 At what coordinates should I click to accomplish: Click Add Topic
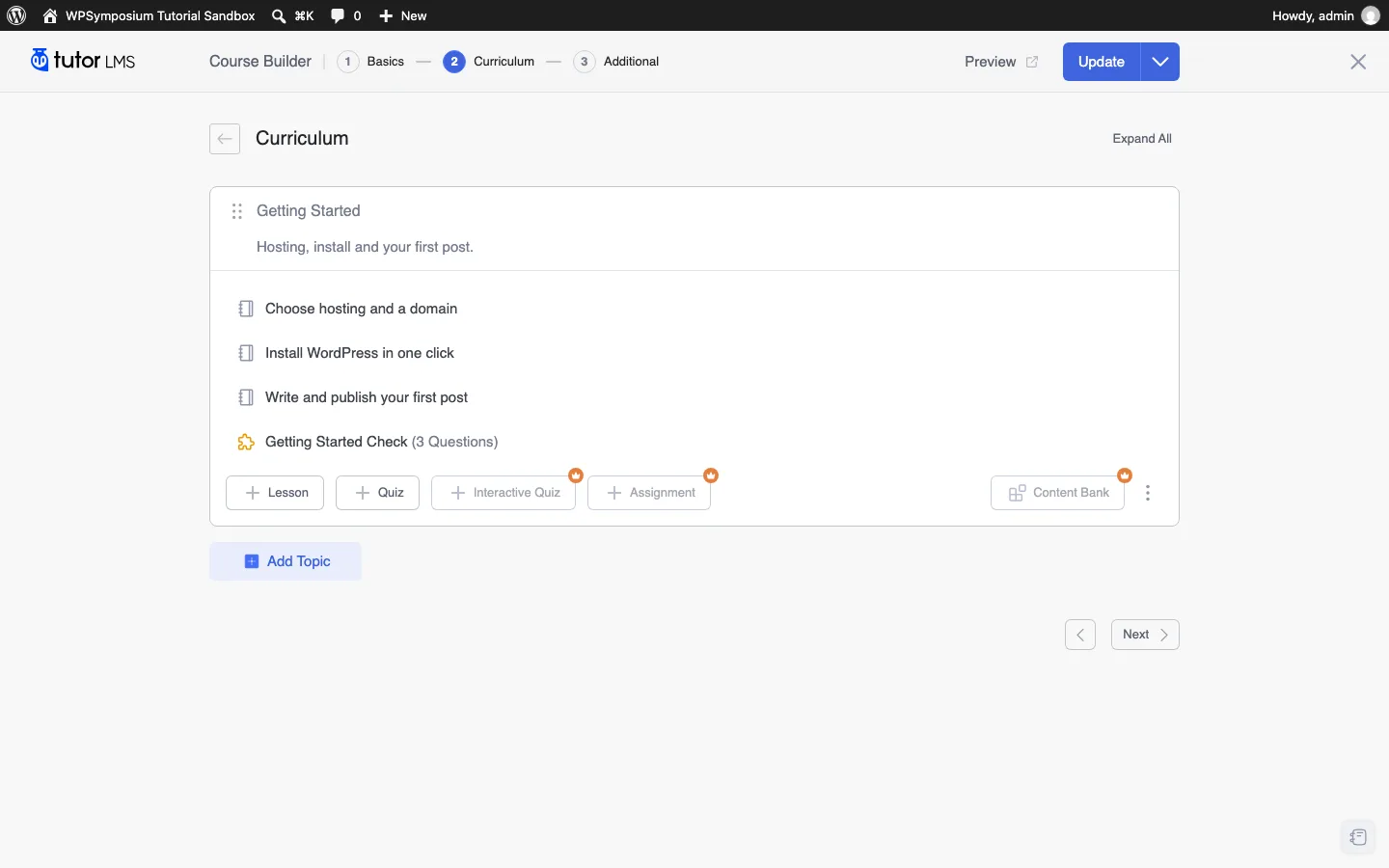coord(286,561)
